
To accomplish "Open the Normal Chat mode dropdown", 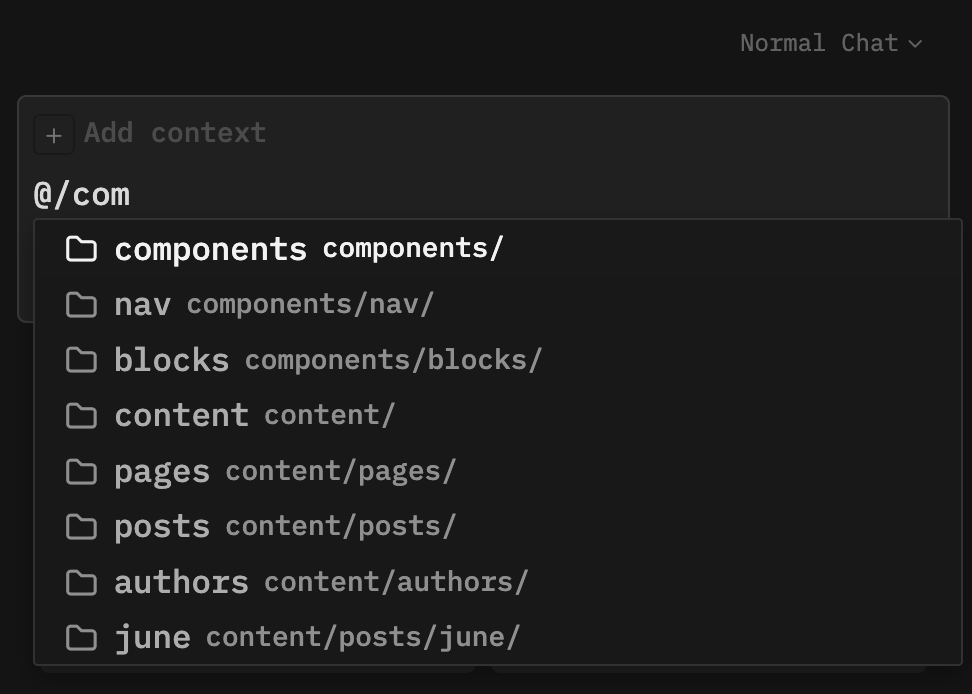I will 819,43.
